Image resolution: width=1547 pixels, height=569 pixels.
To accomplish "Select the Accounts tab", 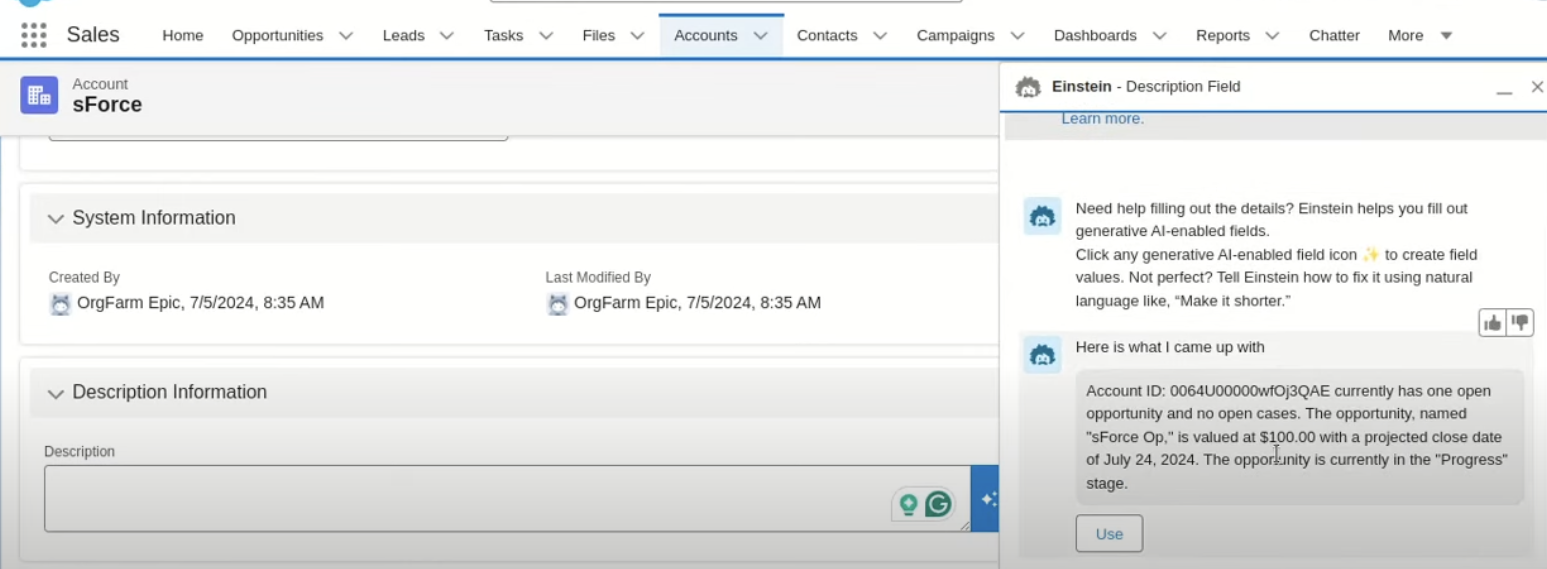I will pyautogui.click(x=706, y=35).
